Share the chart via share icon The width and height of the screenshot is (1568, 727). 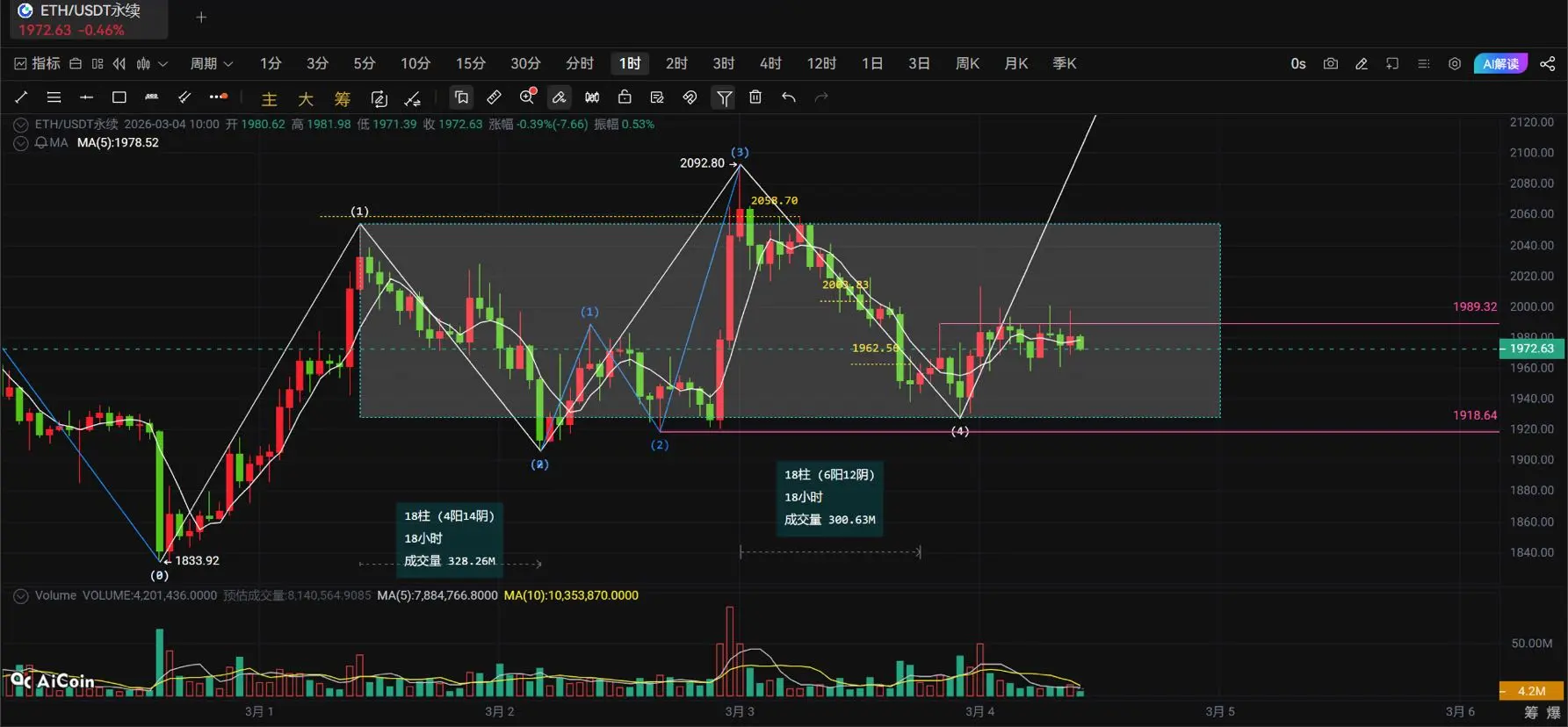click(1548, 63)
